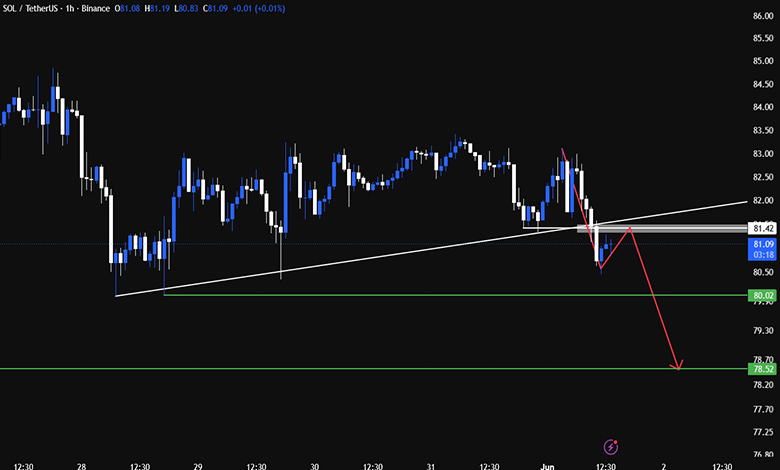Click the Jun date label on time axis
Image resolution: width=780 pixels, height=470 pixels.
(547, 467)
